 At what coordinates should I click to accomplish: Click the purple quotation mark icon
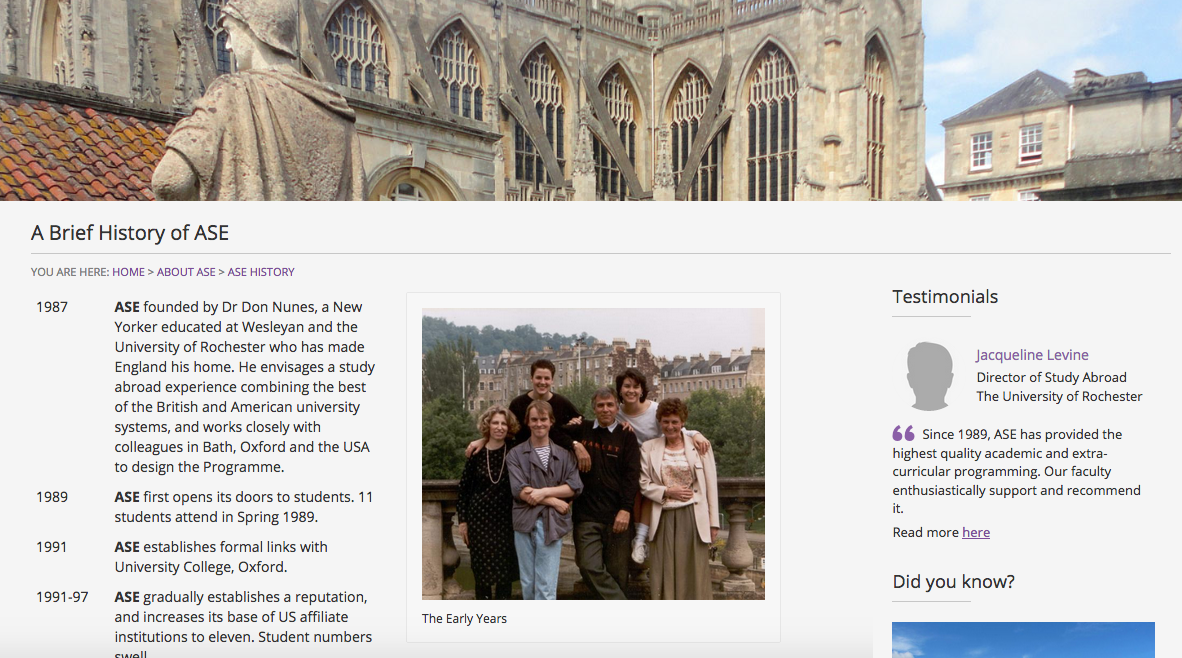903,434
